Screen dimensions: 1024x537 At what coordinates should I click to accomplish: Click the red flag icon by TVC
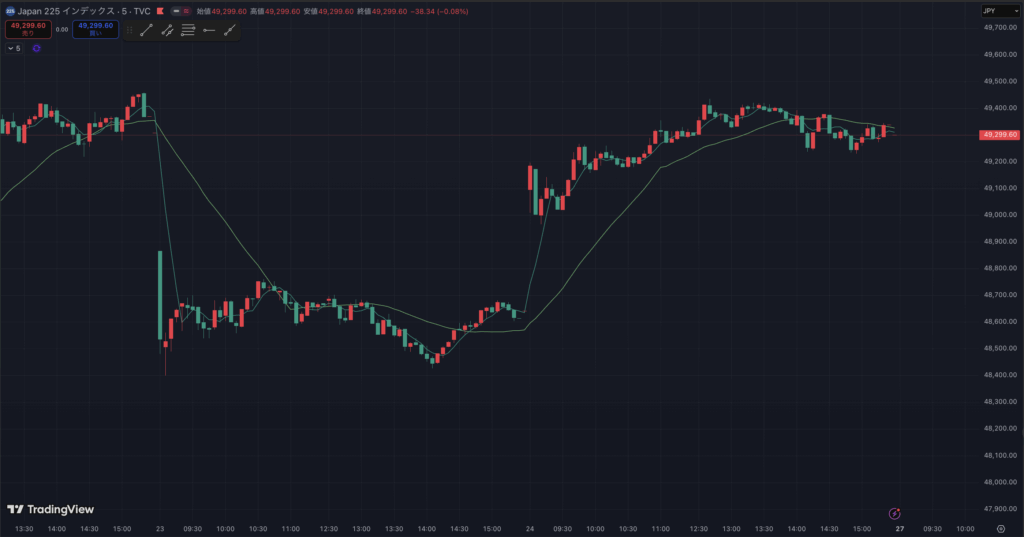click(160, 11)
